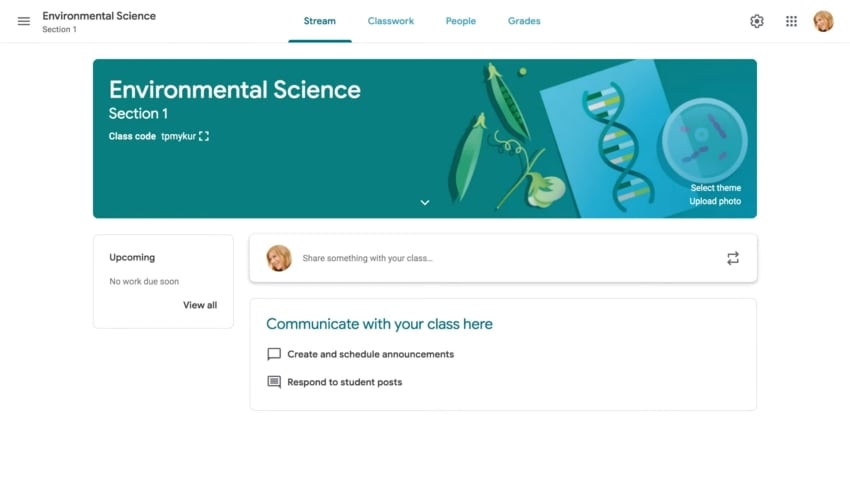Click Select theme on the banner
The image size is (850, 478).
pyautogui.click(x=715, y=188)
